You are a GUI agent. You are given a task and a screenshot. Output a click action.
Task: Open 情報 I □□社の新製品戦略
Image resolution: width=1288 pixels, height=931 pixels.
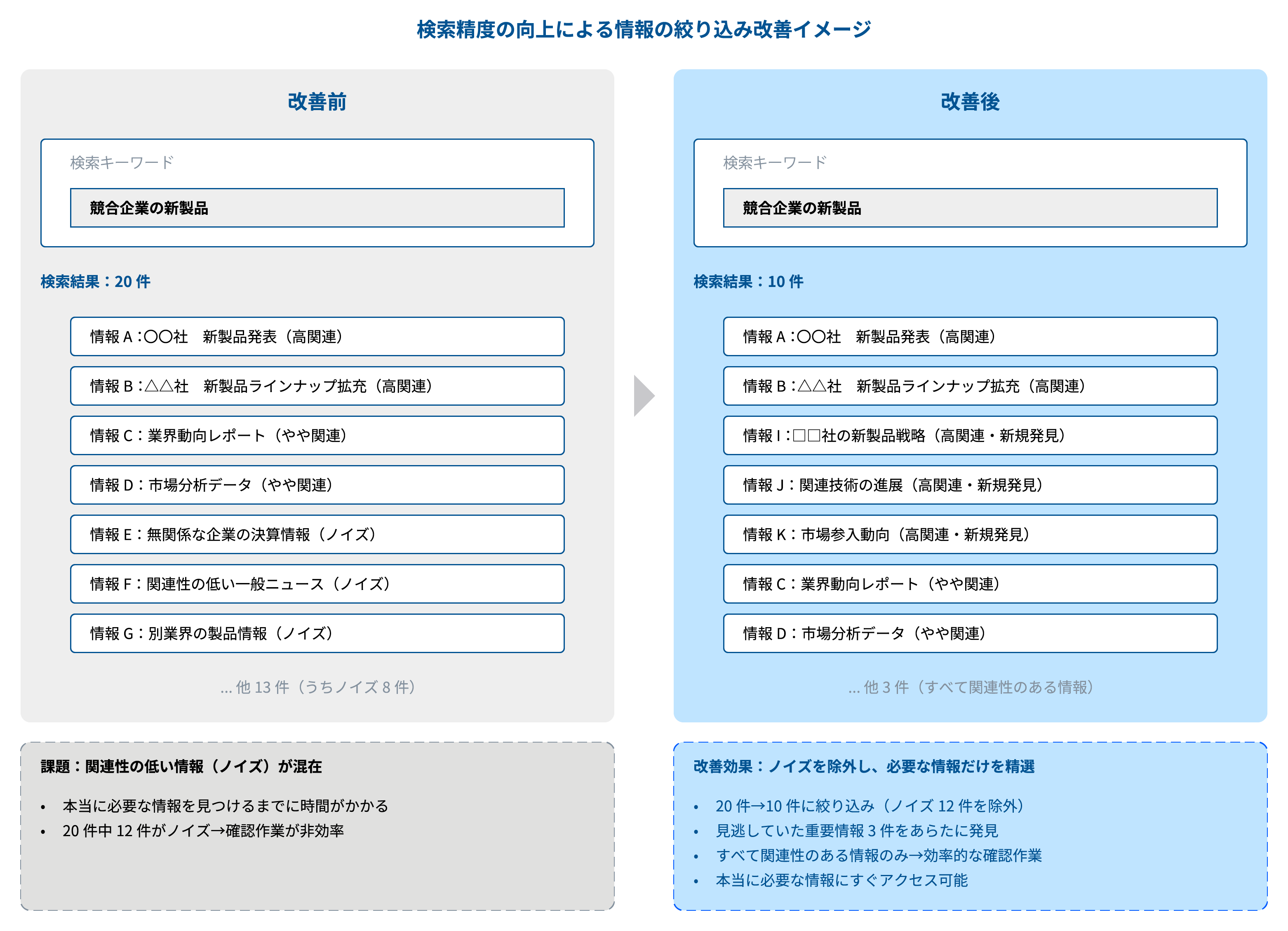(969, 436)
